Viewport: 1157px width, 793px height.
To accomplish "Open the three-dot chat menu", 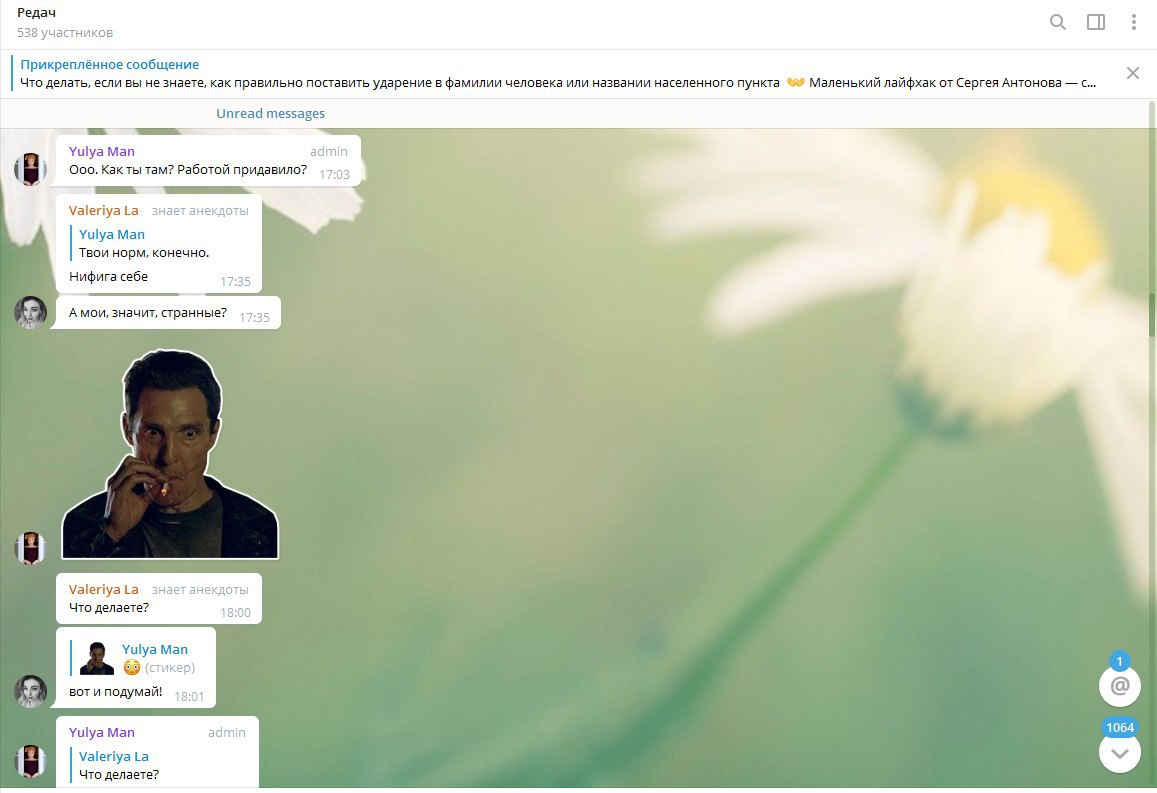I will click(1133, 22).
